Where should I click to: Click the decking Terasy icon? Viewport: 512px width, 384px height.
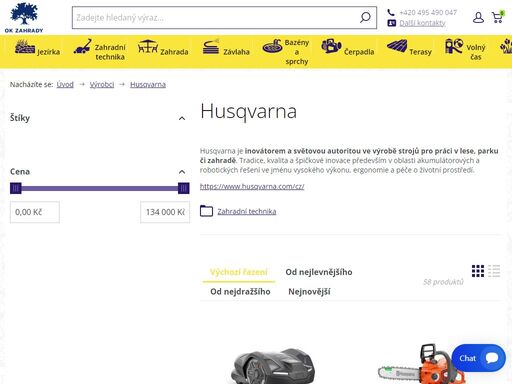[x=397, y=46]
